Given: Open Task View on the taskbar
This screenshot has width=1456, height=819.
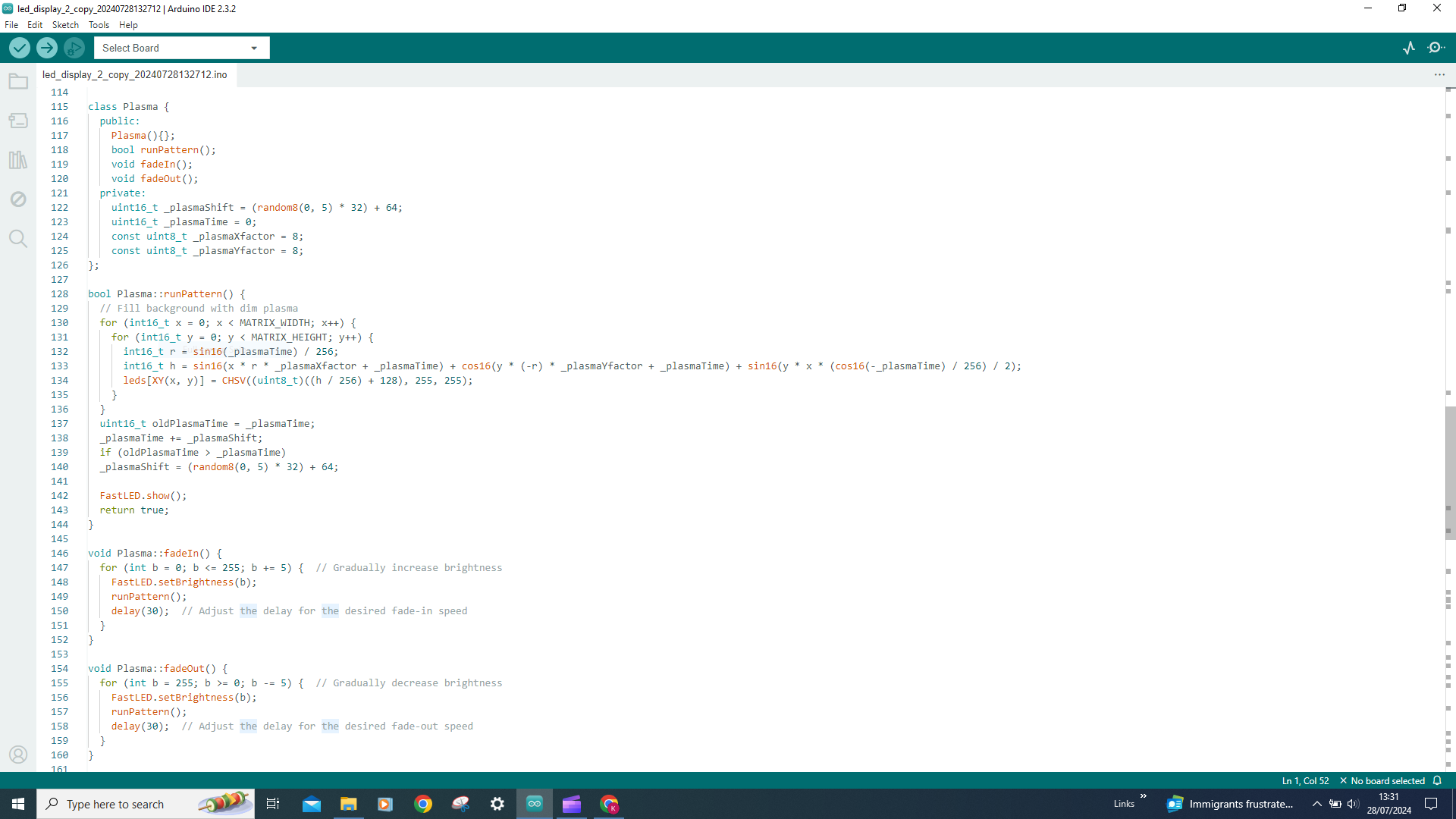Looking at the screenshot, I should pos(273,804).
